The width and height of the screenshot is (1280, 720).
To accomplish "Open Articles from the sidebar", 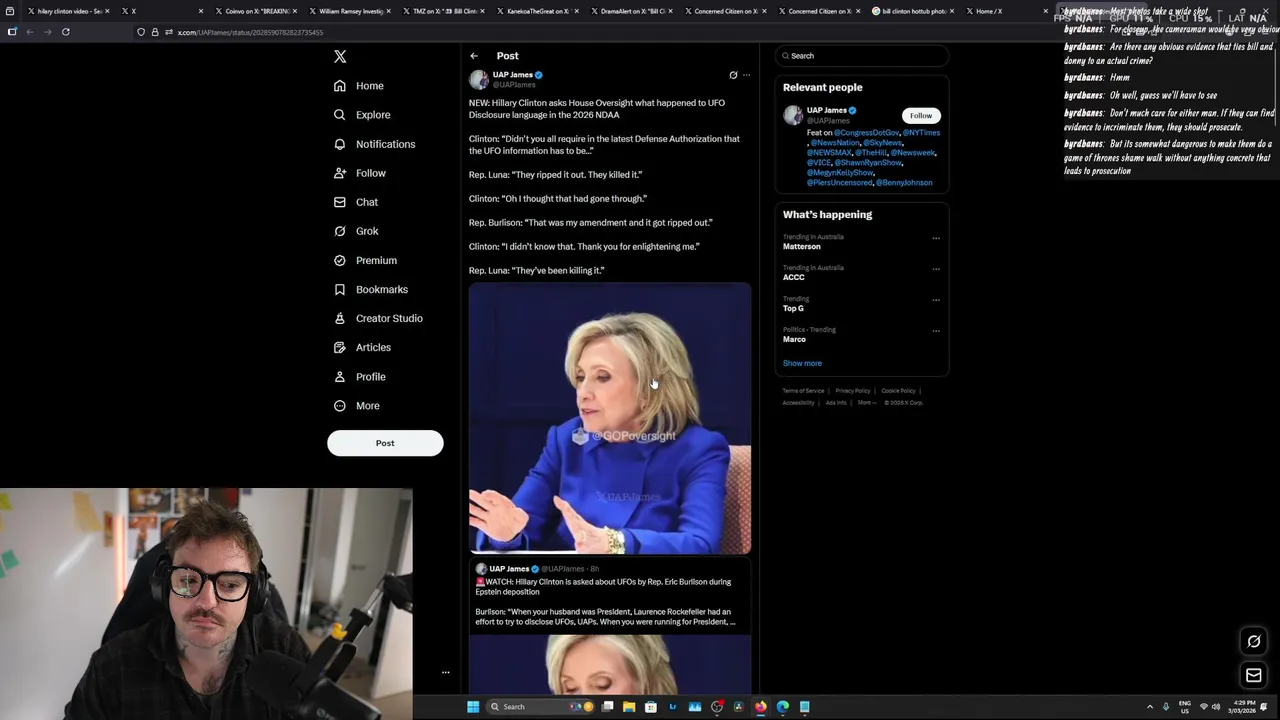I will pos(362,347).
